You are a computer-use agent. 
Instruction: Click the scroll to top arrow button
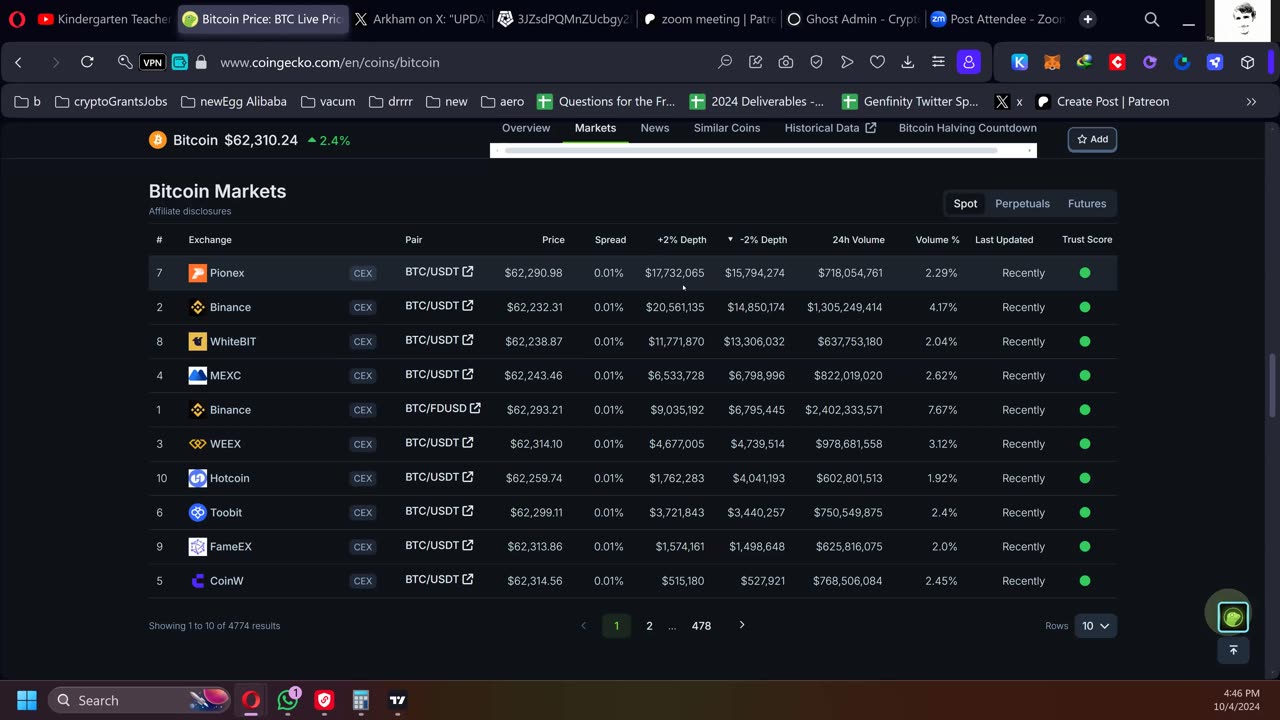click(1233, 650)
